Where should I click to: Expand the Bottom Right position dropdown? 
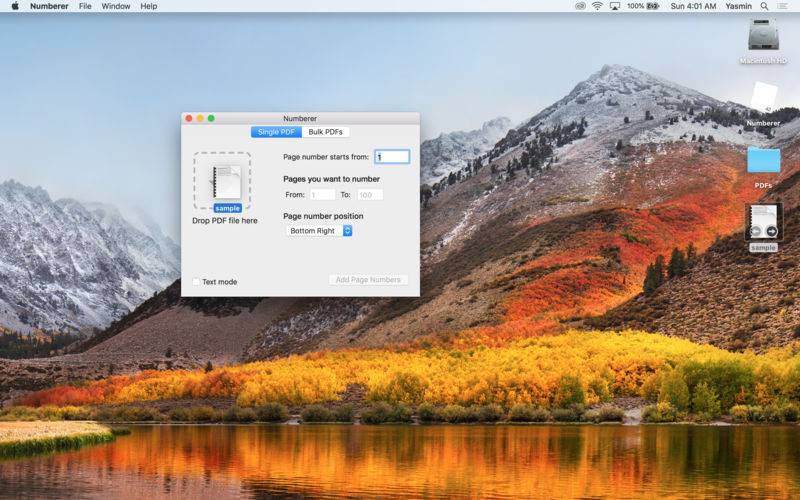pyautogui.click(x=319, y=231)
